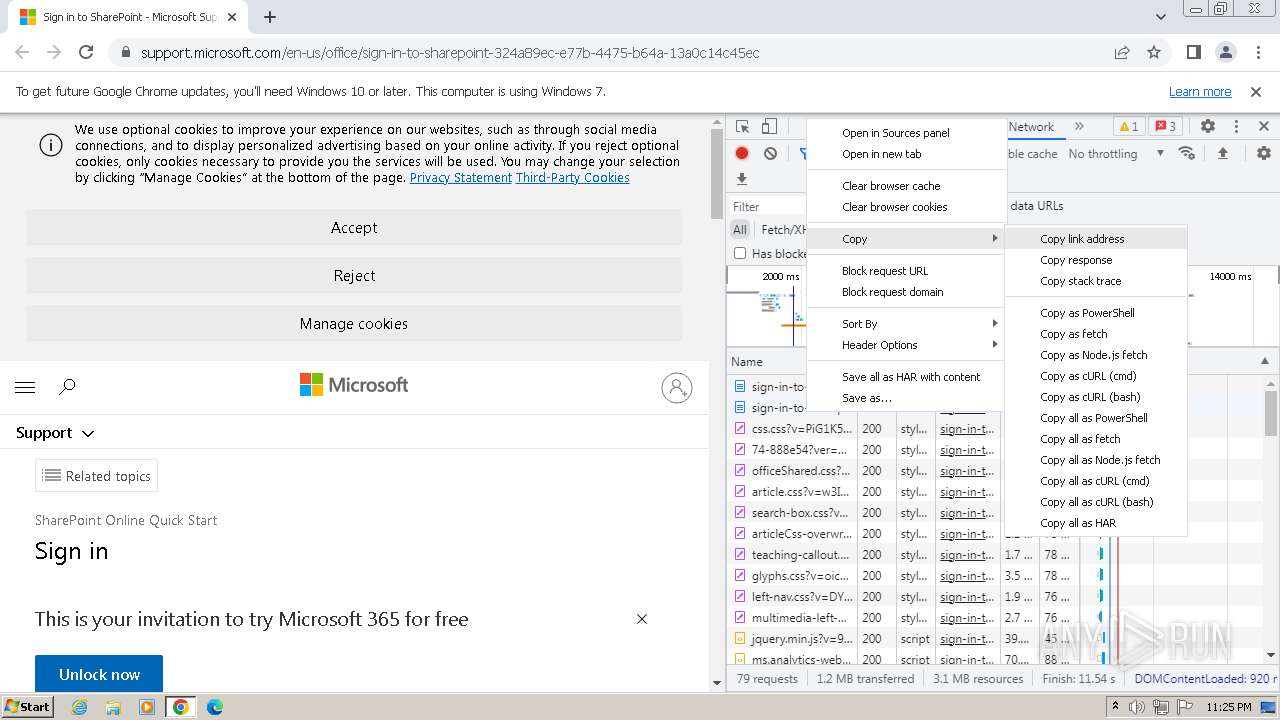
Task: Choose Copy as PowerShell
Action: pyautogui.click(x=1095, y=313)
